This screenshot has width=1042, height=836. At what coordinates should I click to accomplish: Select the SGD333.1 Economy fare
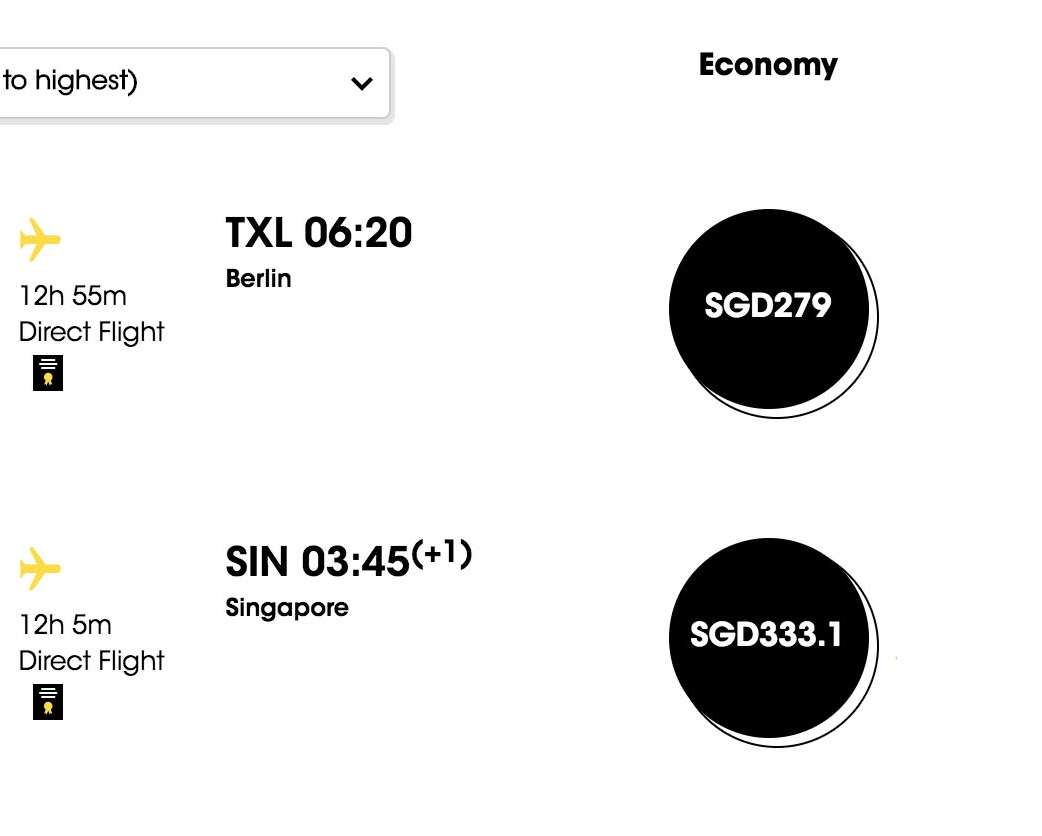tap(768, 636)
